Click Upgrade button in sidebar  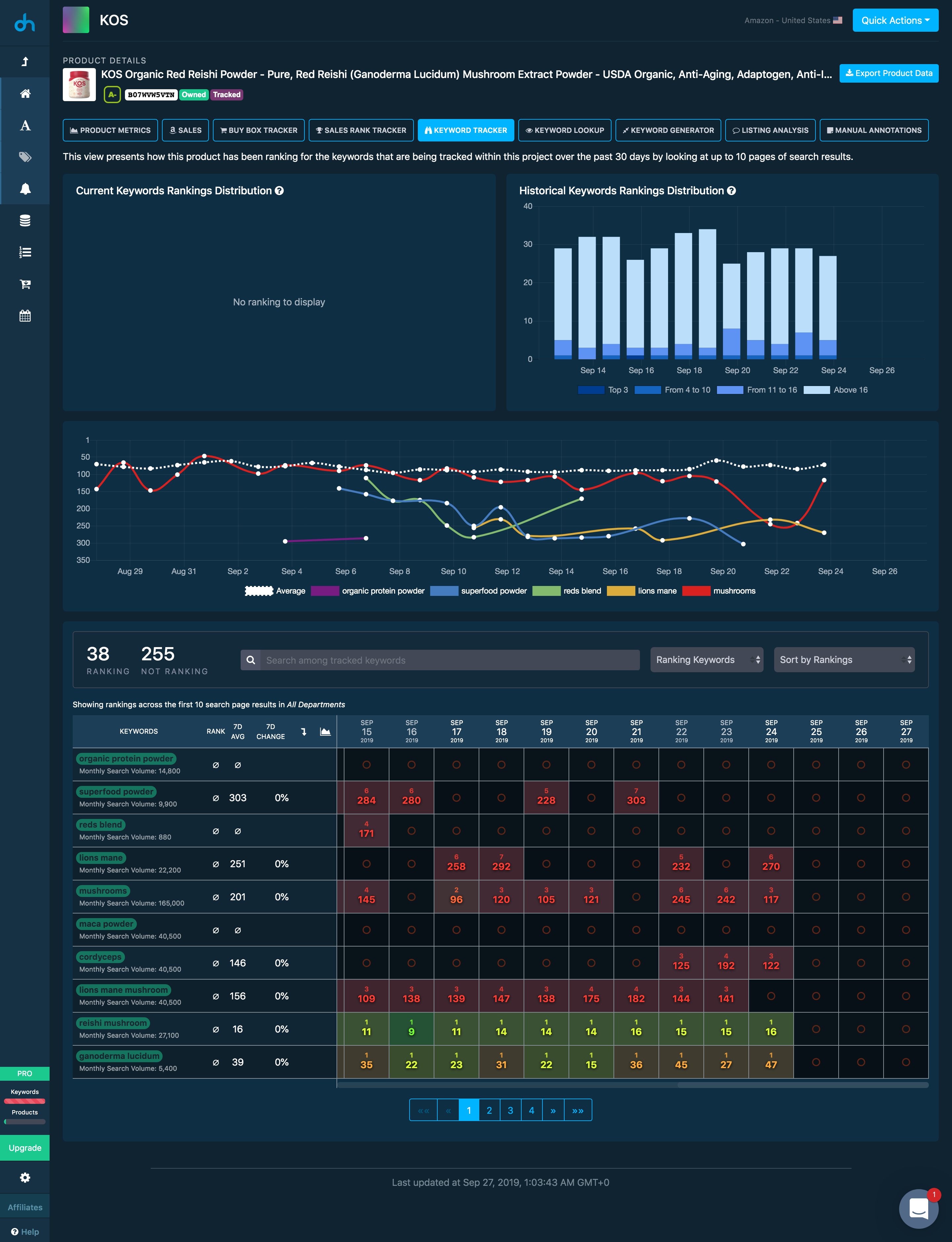[x=25, y=1148]
